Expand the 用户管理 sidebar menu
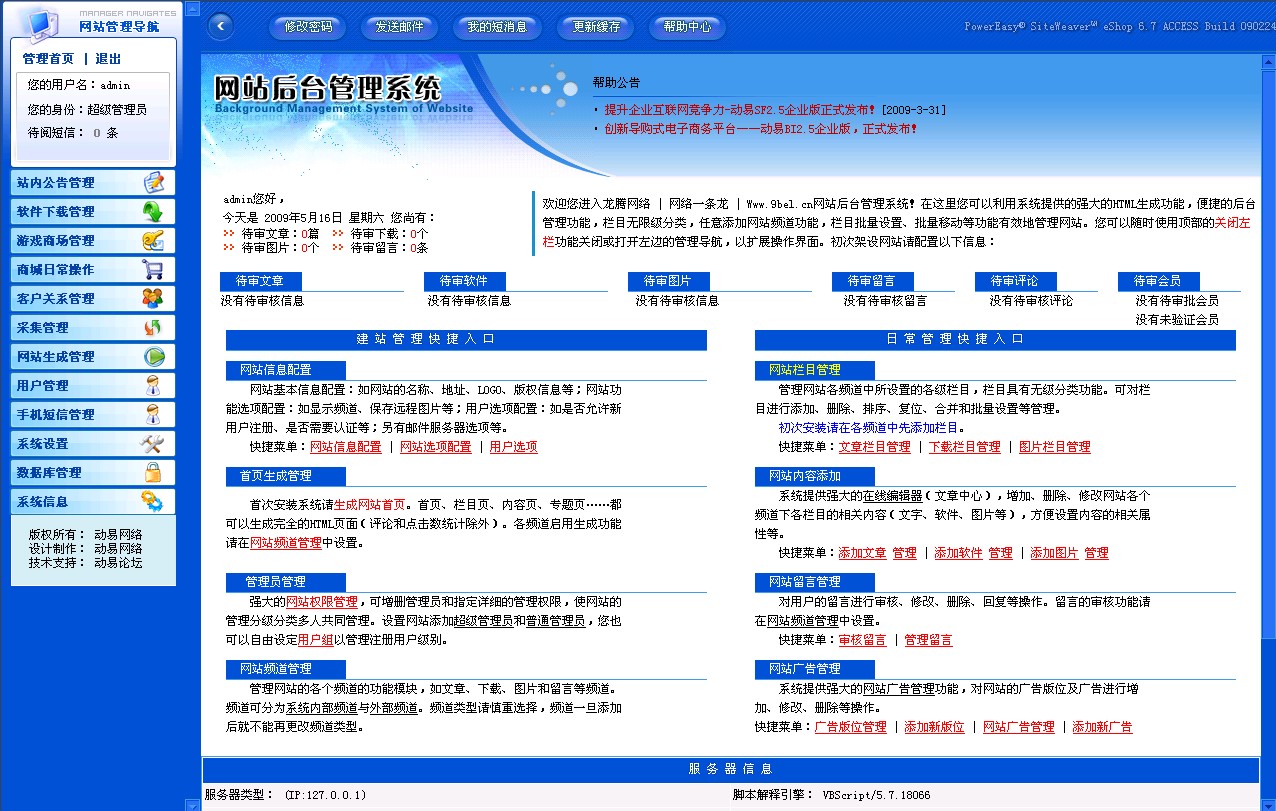Screen dimensions: 1276x811 (43, 386)
